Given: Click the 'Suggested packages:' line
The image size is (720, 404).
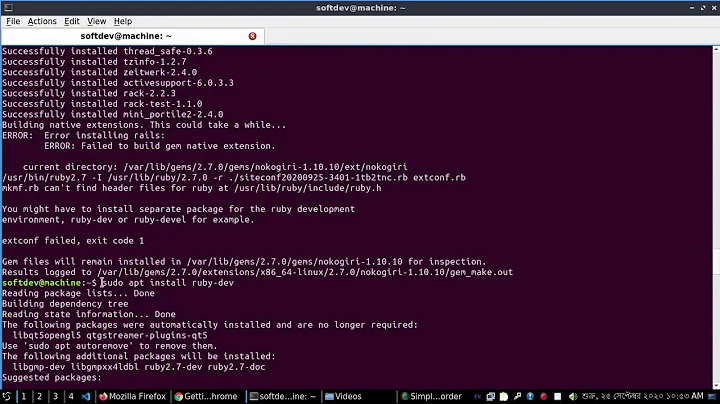Looking at the screenshot, I should tap(51, 377).
